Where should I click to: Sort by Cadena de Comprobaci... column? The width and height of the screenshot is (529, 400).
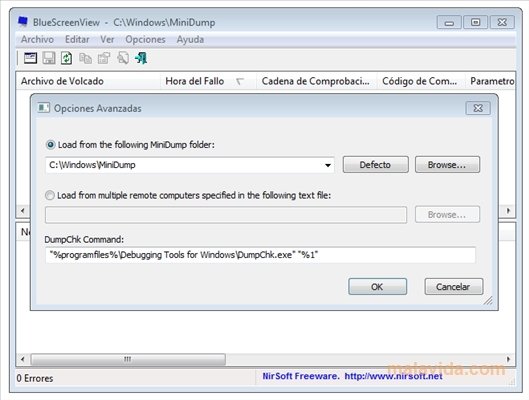click(x=316, y=81)
